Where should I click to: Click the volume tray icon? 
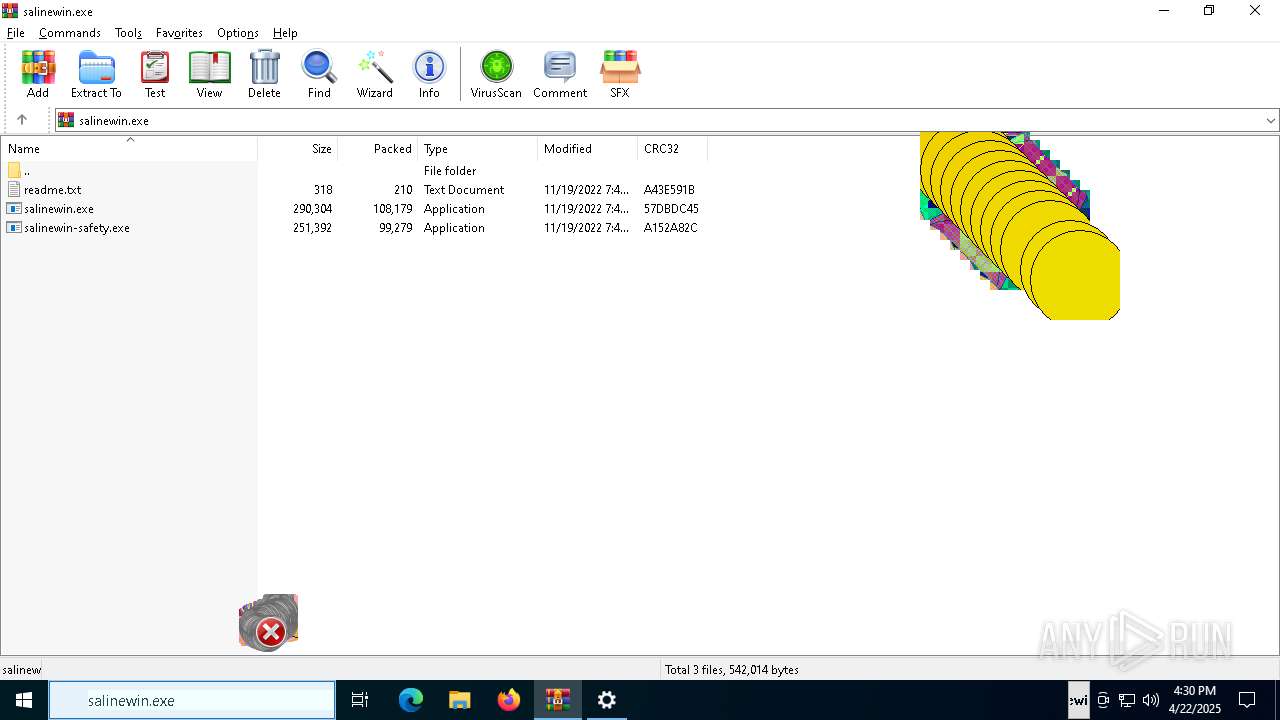pyautogui.click(x=1151, y=700)
